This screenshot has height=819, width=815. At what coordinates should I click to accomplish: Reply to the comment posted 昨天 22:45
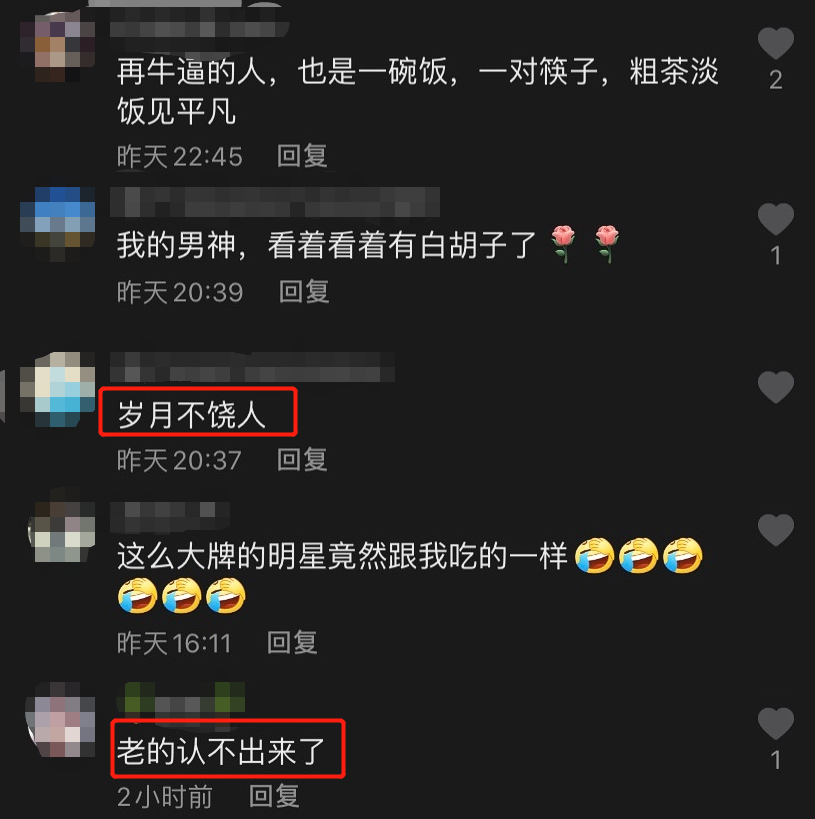(302, 156)
